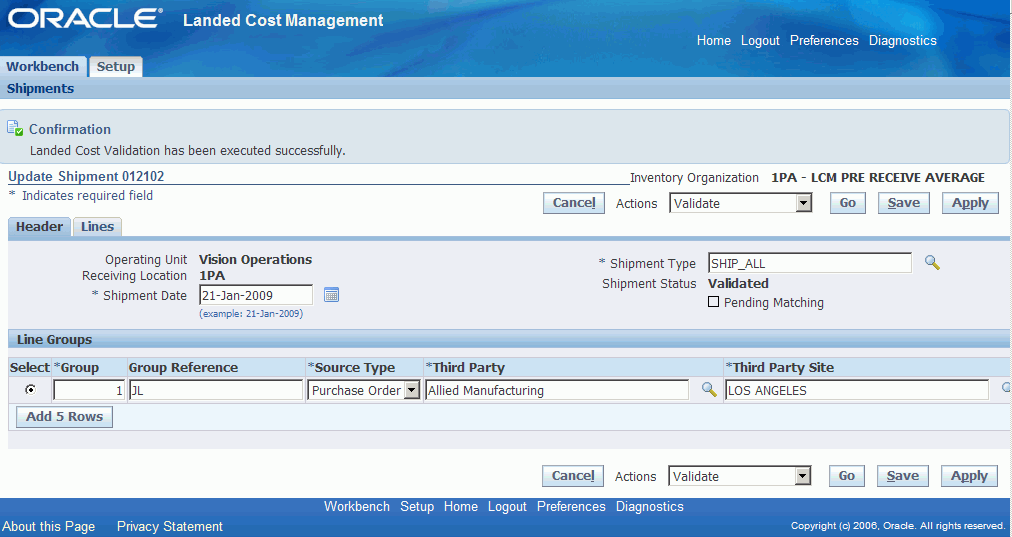Open the Home link in header

[x=713, y=41]
